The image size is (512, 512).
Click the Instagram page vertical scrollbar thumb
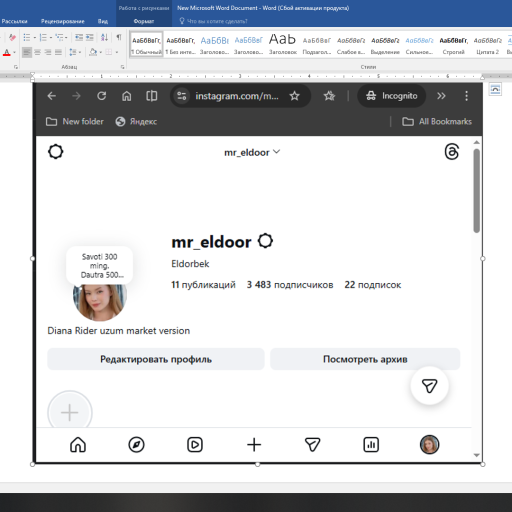[x=477, y=191]
